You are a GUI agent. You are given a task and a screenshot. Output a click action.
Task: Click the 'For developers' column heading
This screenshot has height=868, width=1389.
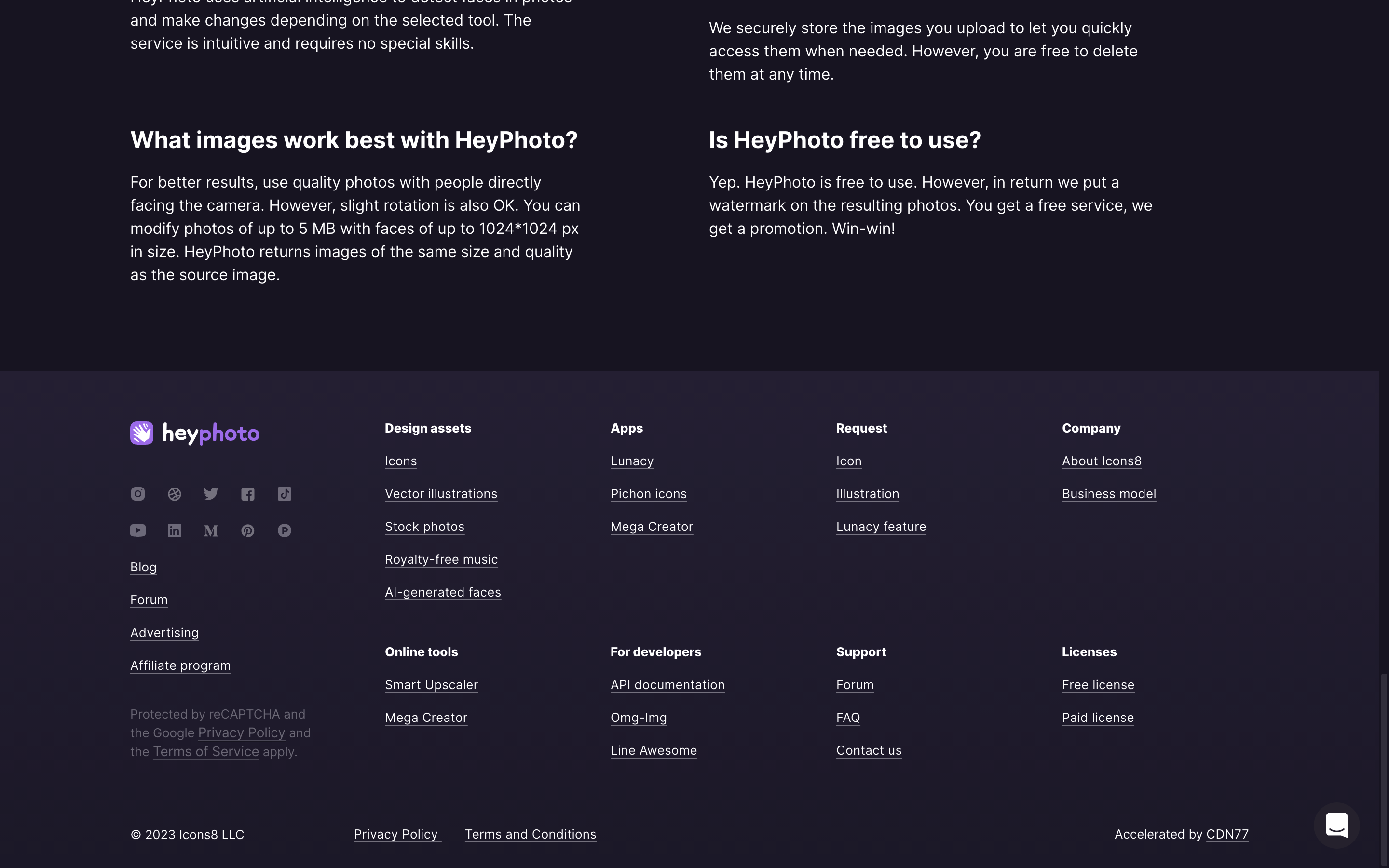(655, 652)
